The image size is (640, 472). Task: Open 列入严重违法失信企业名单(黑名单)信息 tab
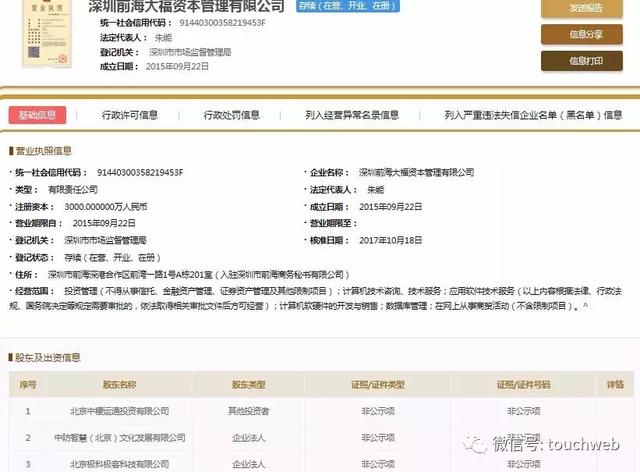[x=533, y=115]
